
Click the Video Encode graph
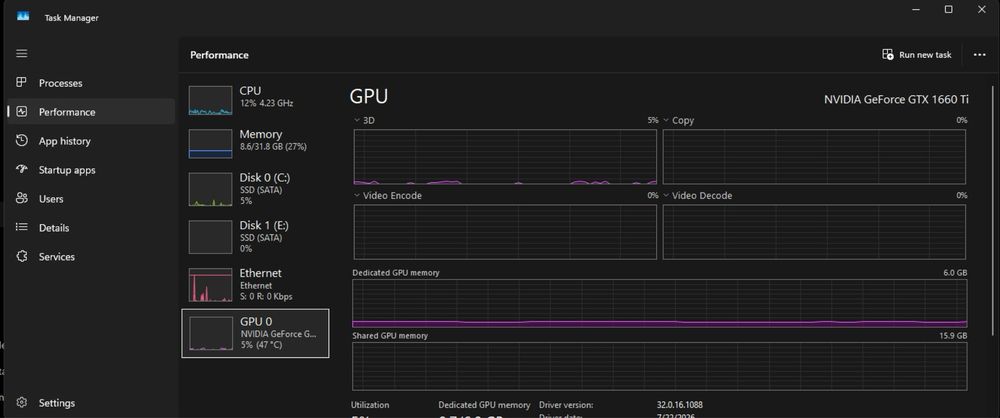click(505, 232)
